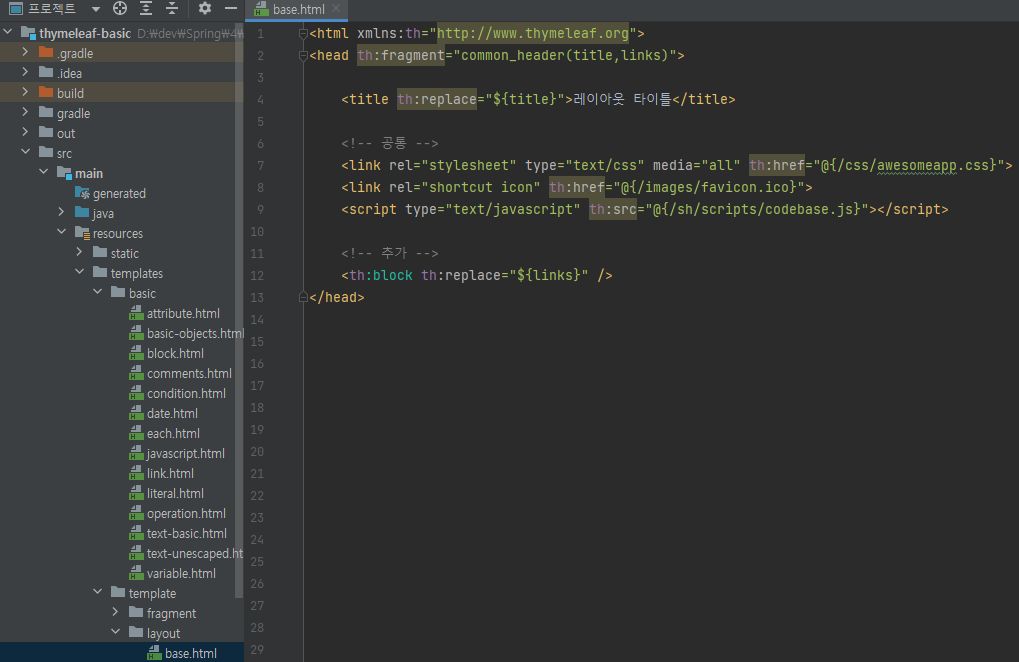The height and width of the screenshot is (662, 1019).
Task: Open attribute.html file
Action: point(183,314)
